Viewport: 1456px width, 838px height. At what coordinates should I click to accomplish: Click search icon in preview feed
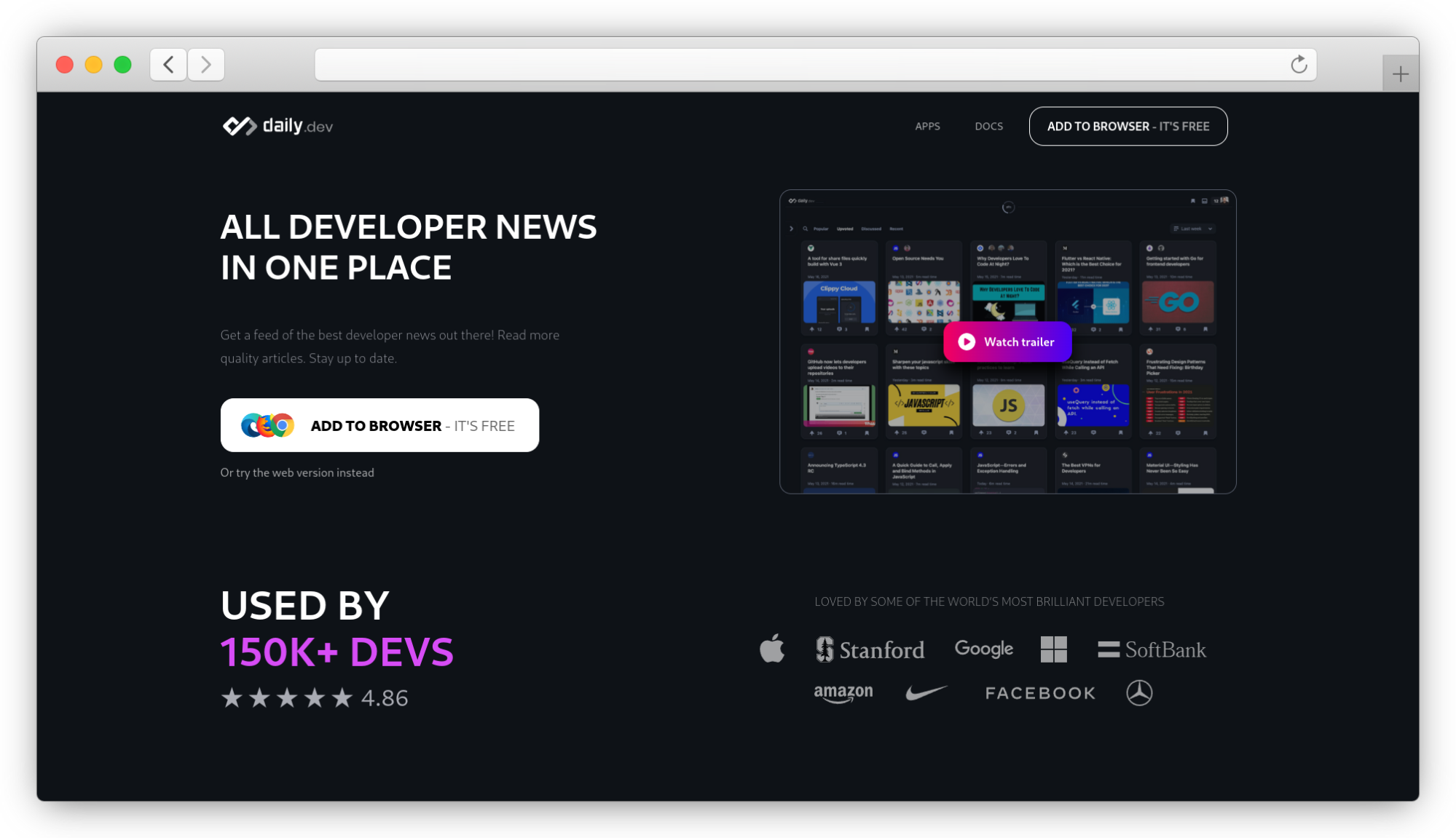[x=805, y=229]
